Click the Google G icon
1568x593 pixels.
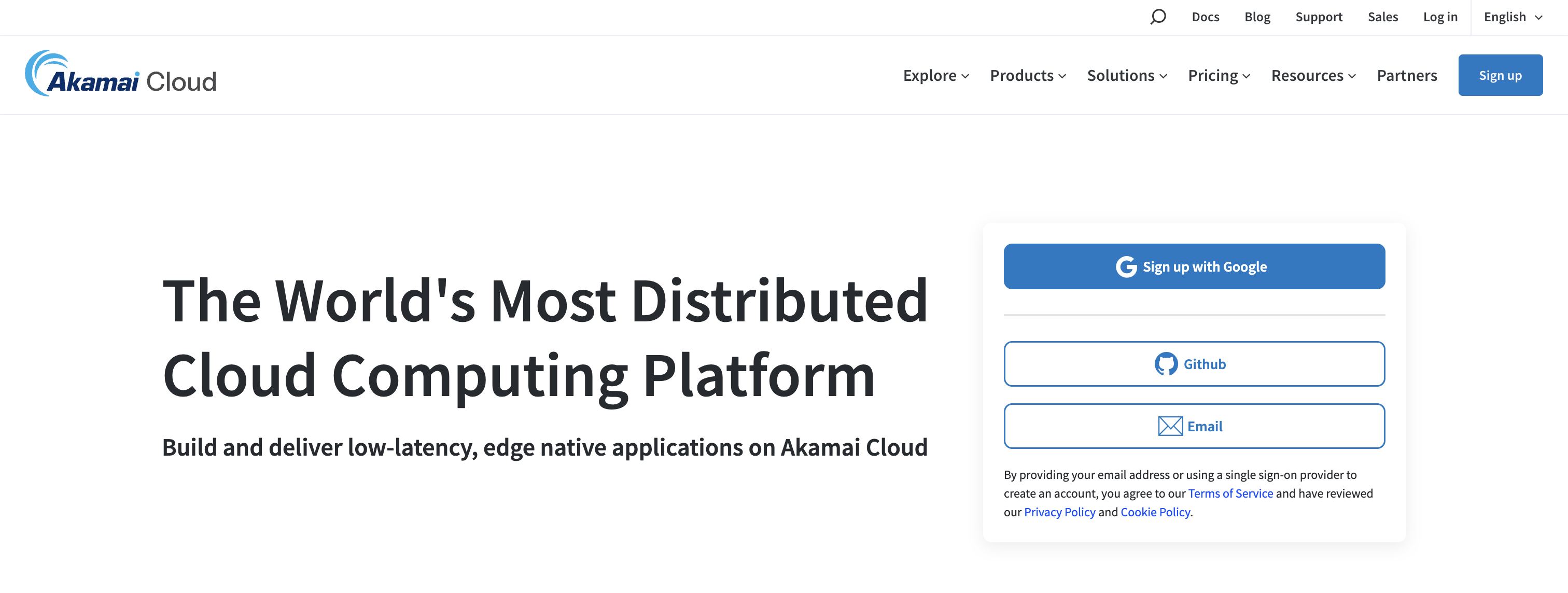click(1126, 267)
